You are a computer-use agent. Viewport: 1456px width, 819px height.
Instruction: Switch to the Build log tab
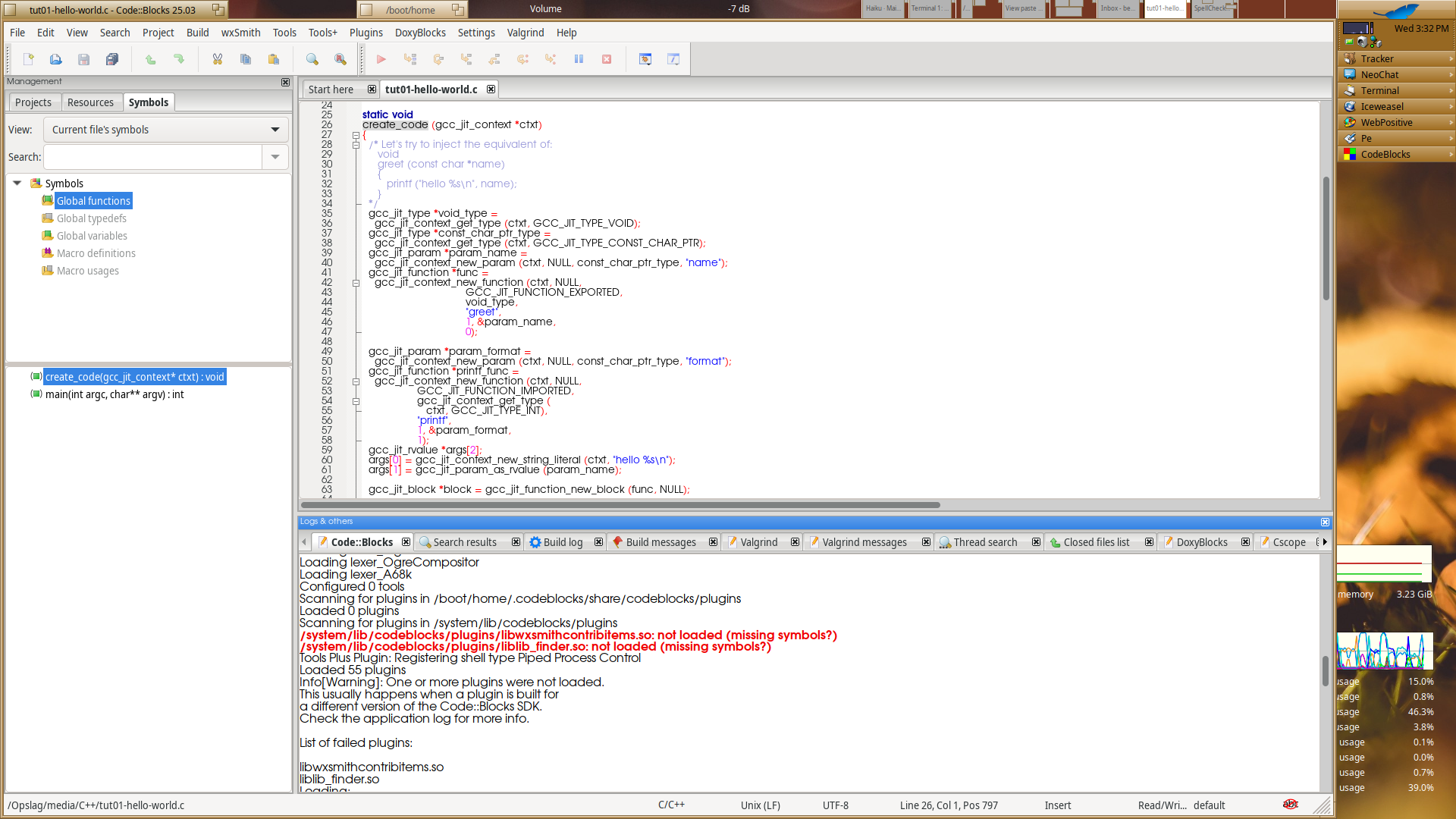(562, 542)
